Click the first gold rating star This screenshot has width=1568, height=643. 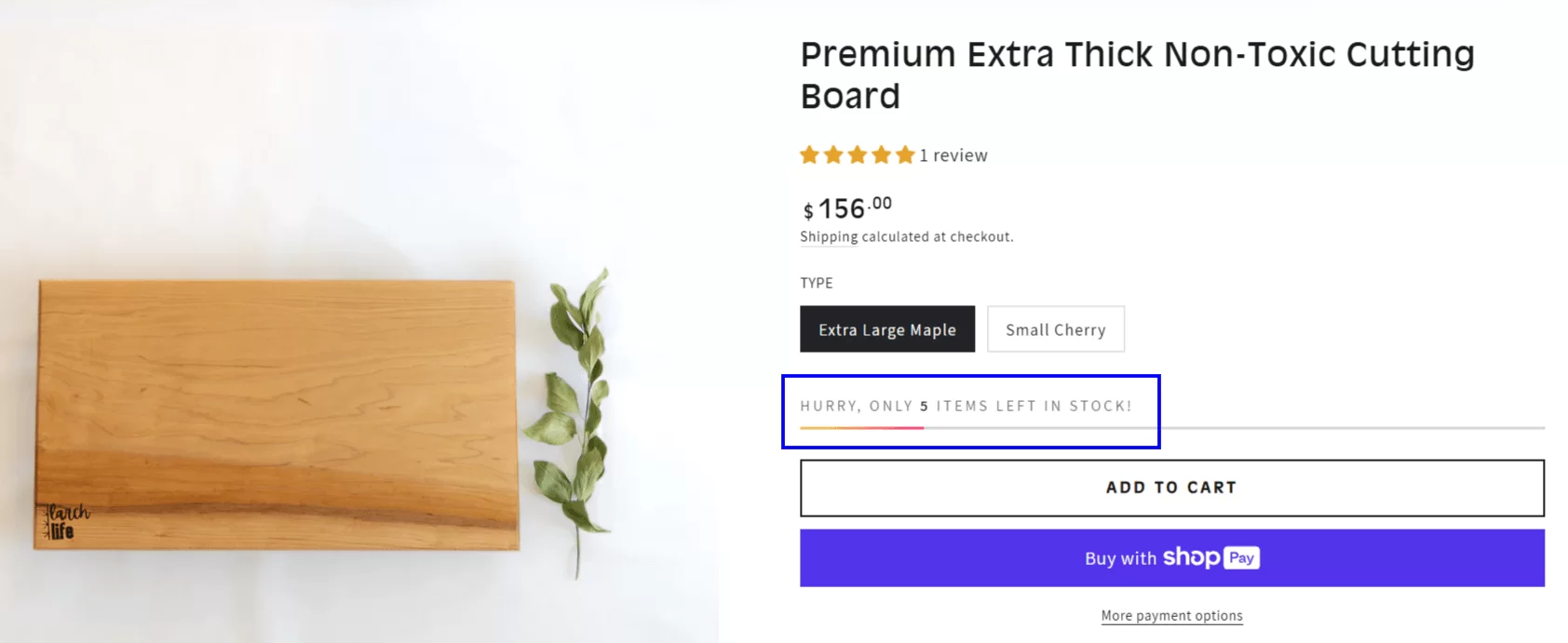[x=809, y=155]
